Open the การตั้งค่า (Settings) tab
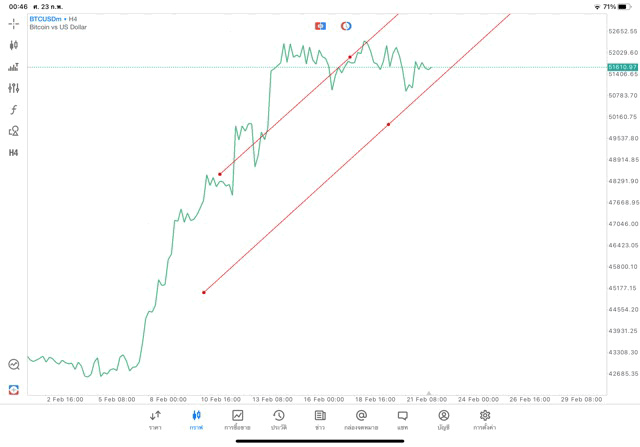 (x=485, y=419)
